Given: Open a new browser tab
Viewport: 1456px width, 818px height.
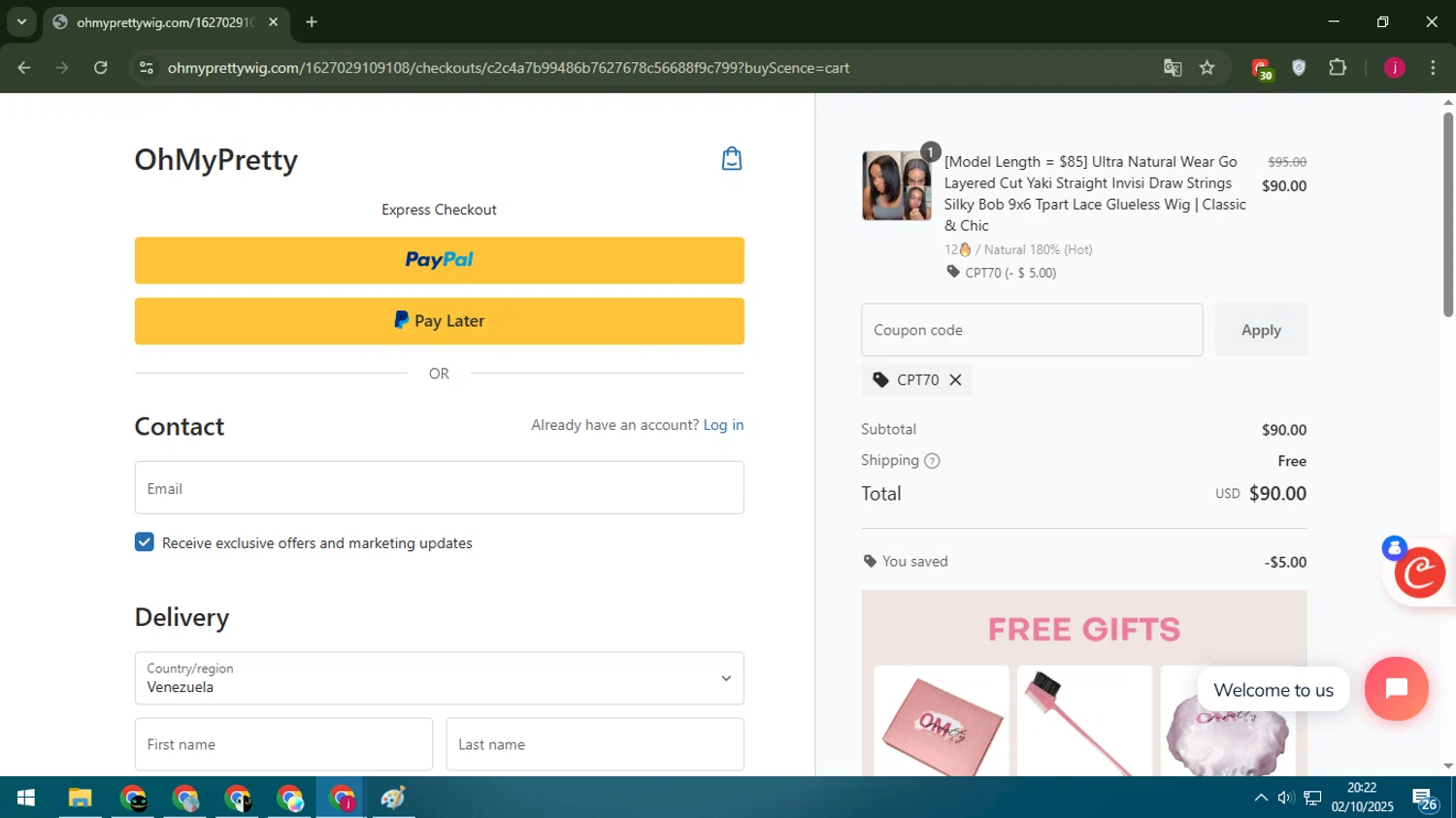Looking at the screenshot, I should click(312, 22).
